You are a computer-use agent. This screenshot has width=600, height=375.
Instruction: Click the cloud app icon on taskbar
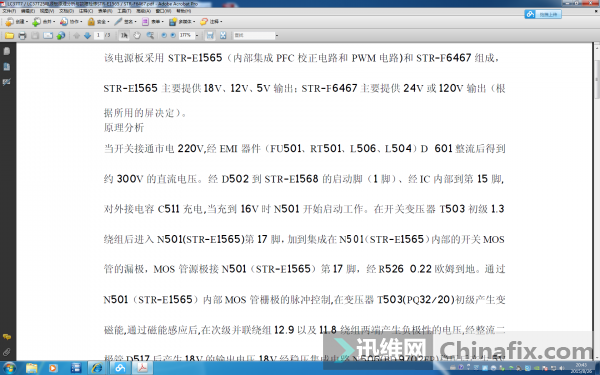(x=120, y=368)
